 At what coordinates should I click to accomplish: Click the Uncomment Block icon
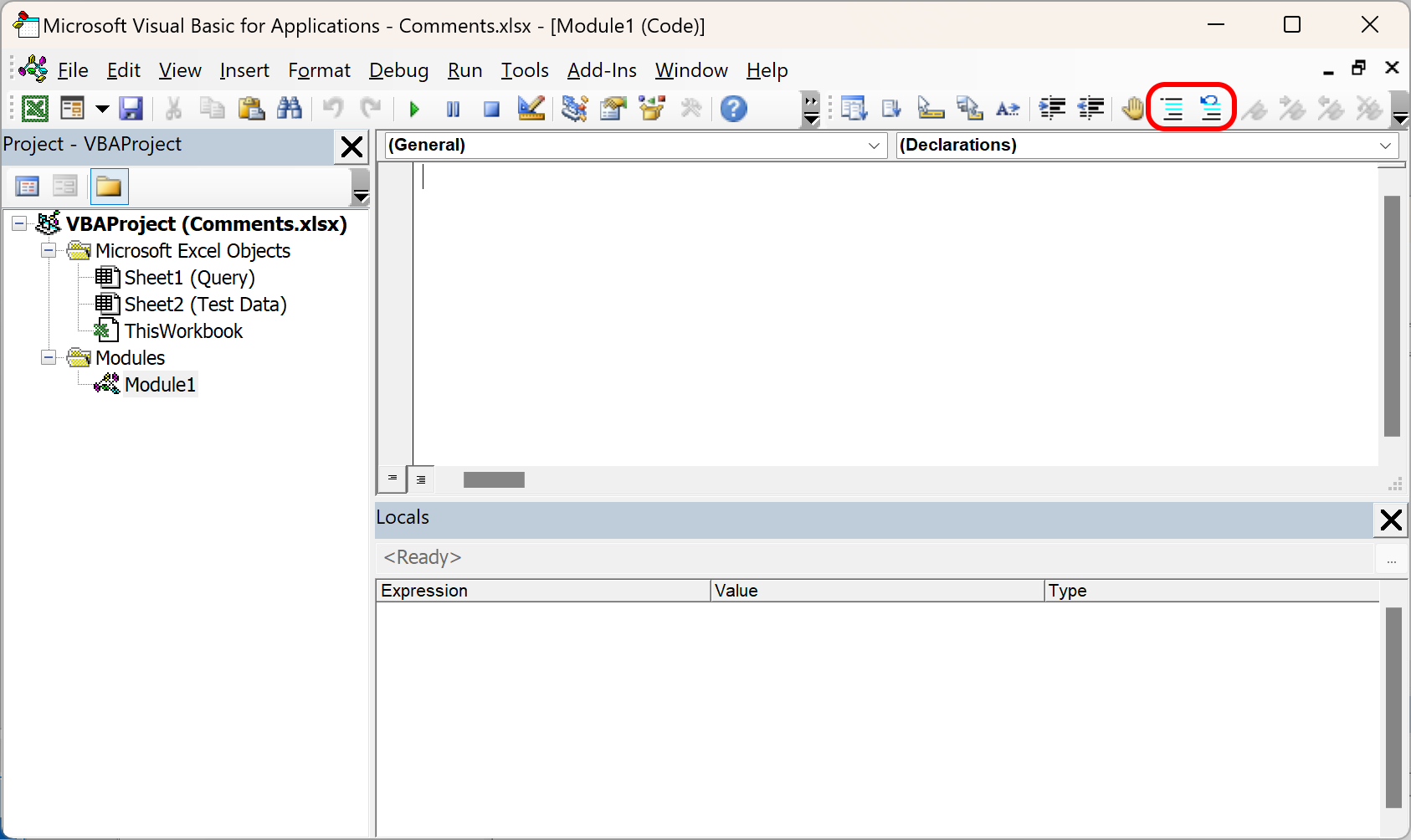[x=1210, y=109]
